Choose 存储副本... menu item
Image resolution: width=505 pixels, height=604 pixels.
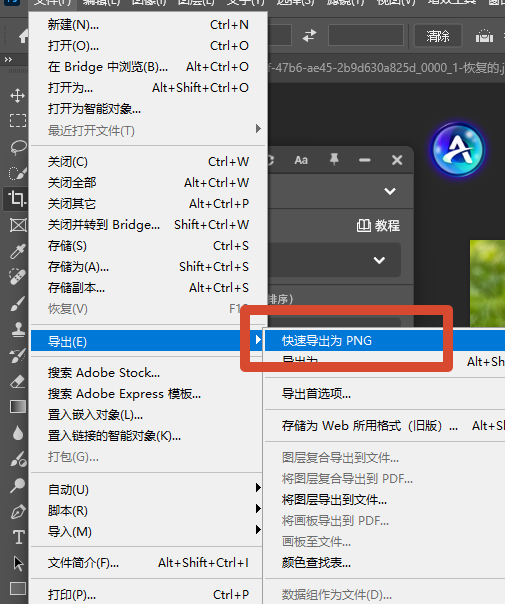coord(148,288)
